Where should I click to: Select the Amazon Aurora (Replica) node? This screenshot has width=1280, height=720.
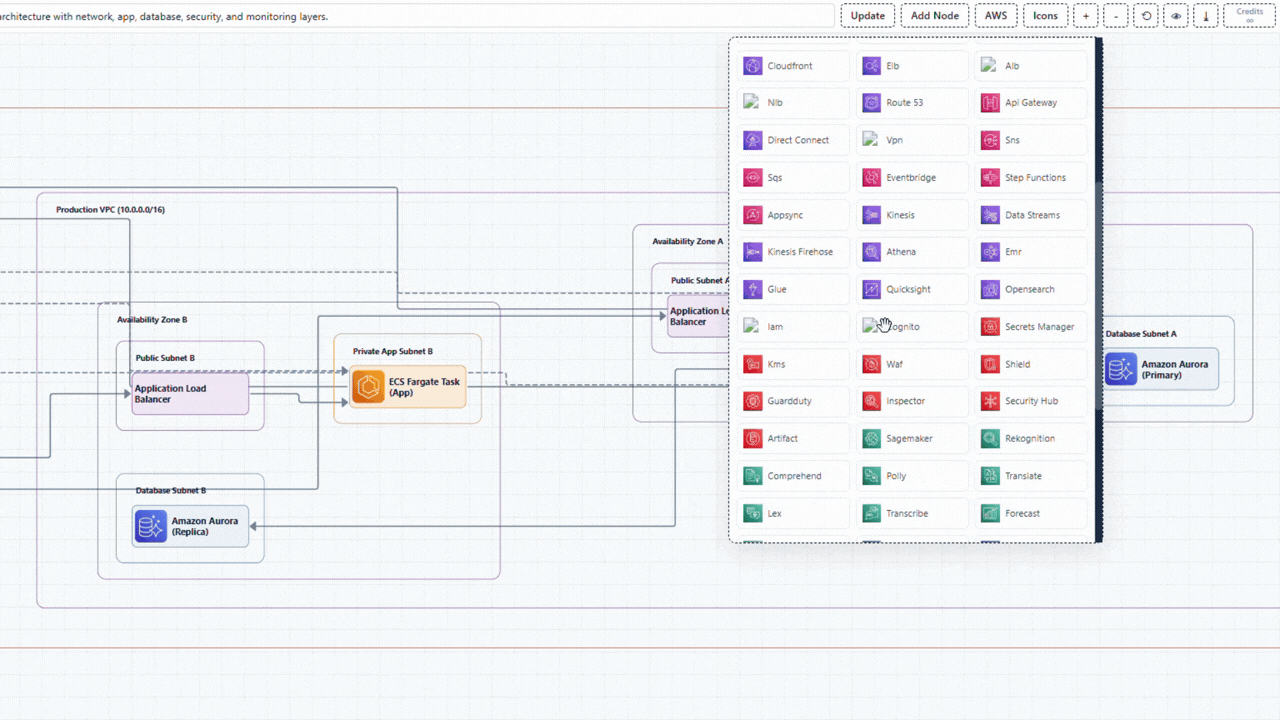point(190,526)
